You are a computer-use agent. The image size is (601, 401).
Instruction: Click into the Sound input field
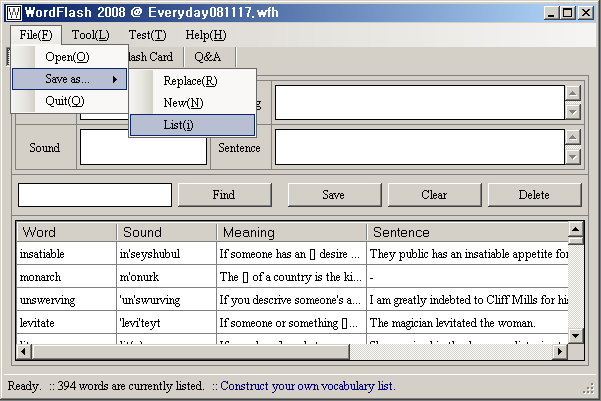point(143,147)
